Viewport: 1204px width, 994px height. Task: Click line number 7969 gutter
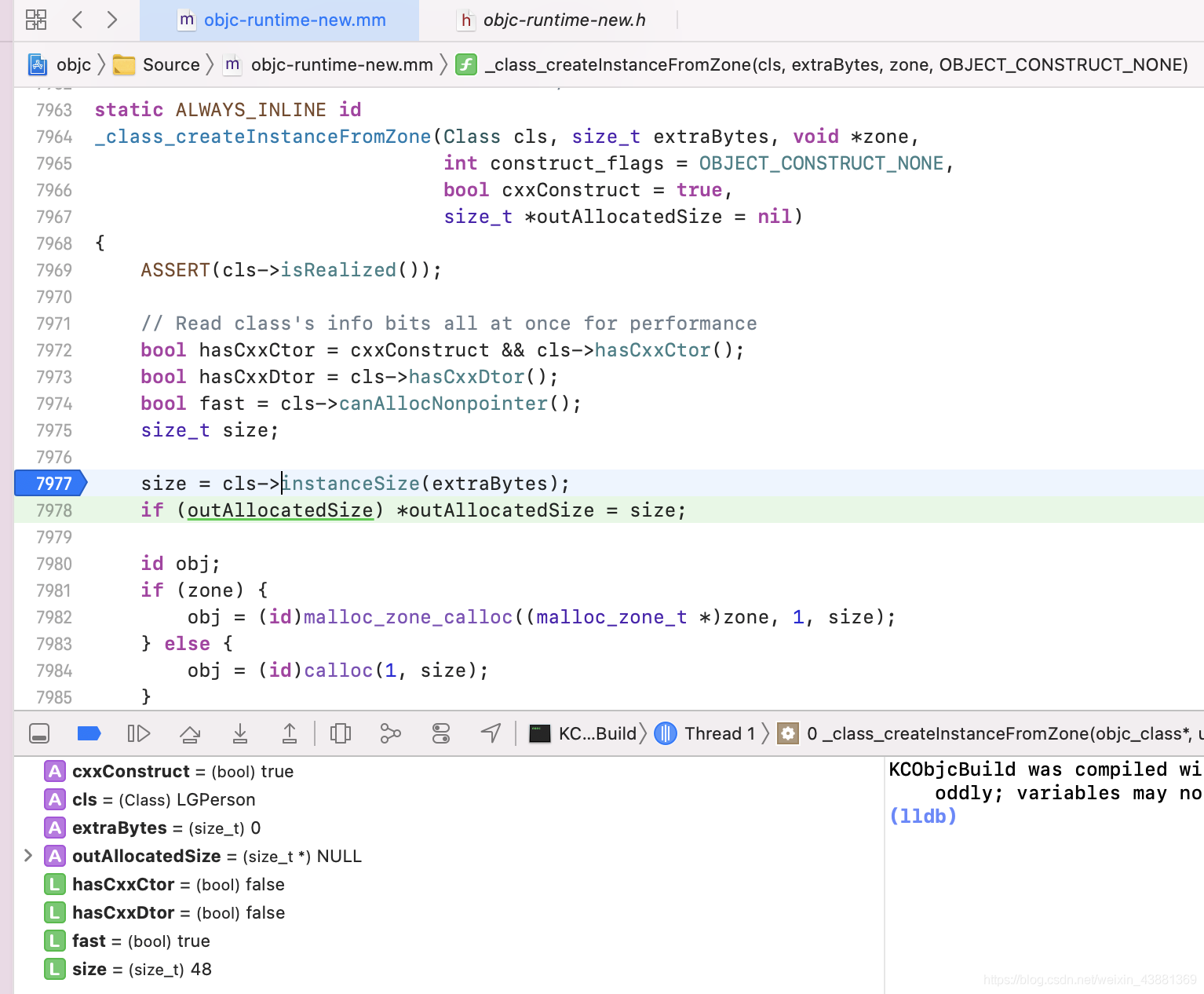coord(53,270)
